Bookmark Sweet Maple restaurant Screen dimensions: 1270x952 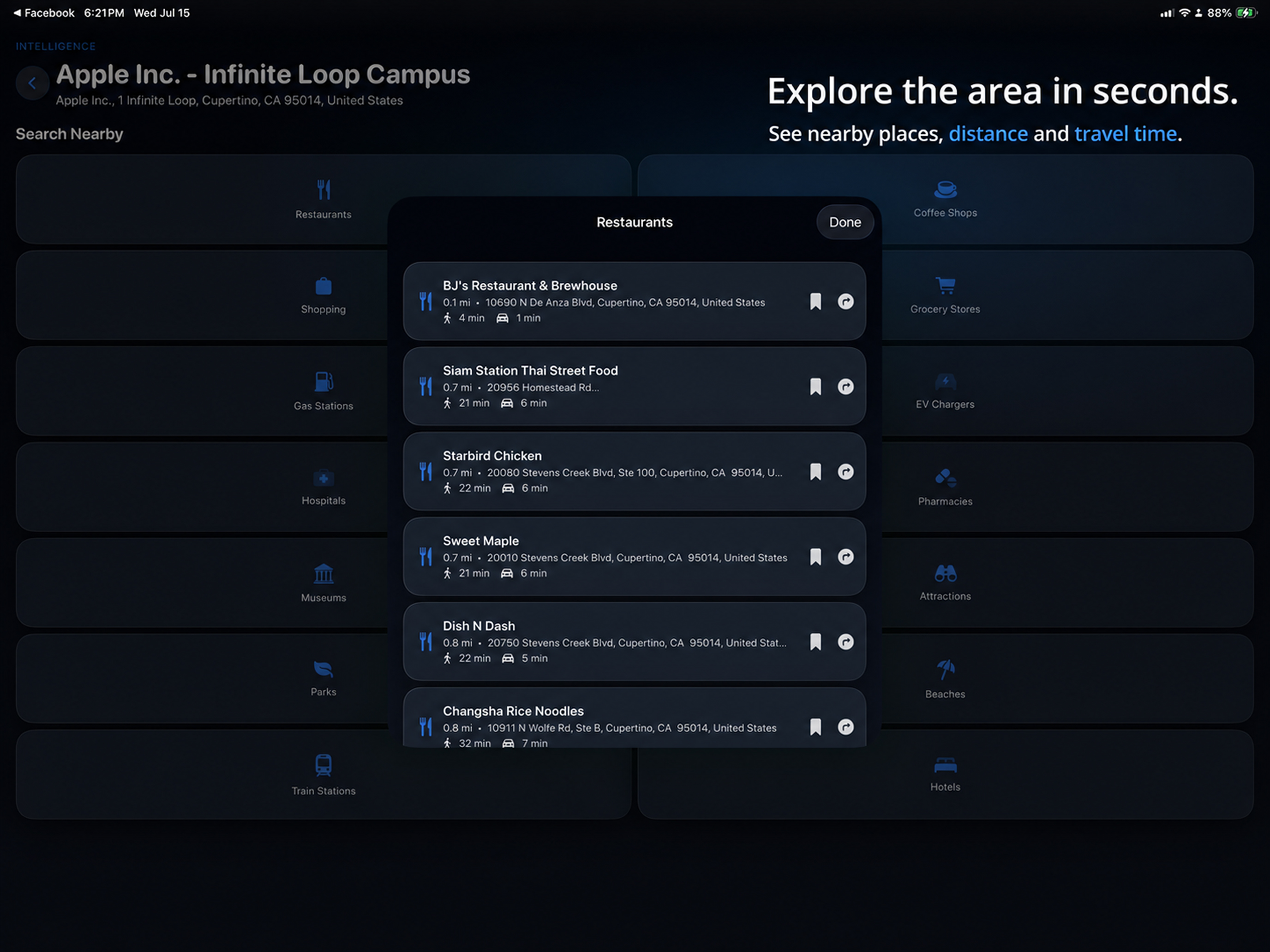pyautogui.click(x=815, y=557)
